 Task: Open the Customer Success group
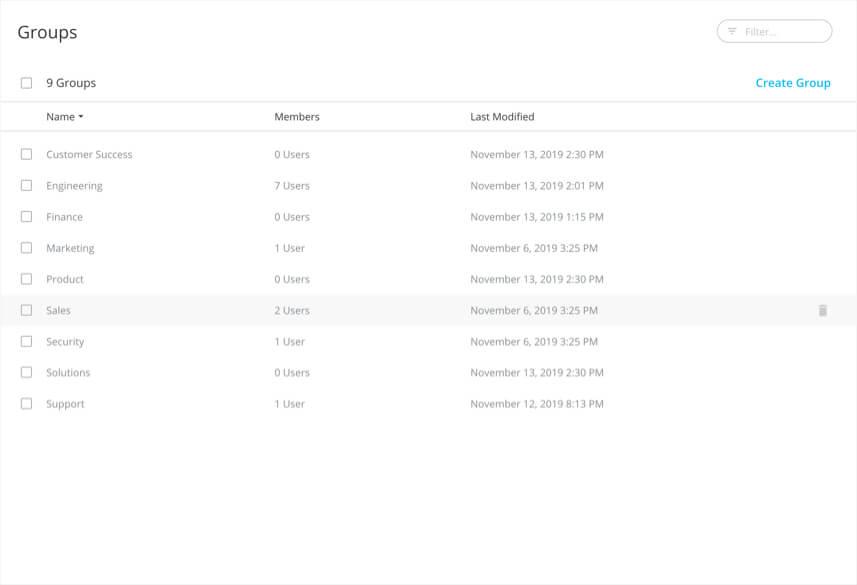(89, 155)
